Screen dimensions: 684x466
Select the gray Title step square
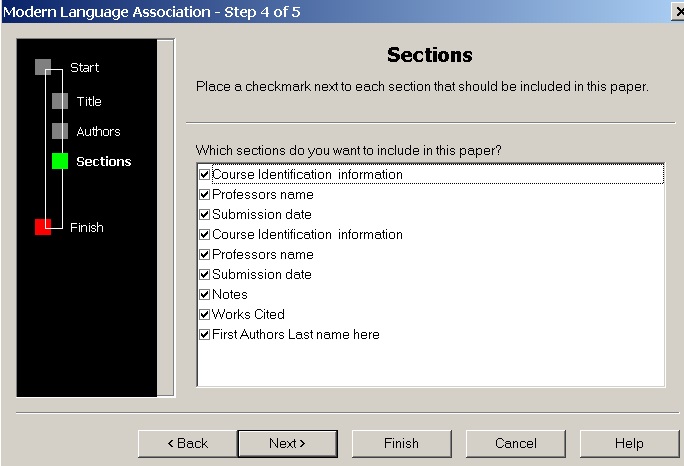point(60,101)
